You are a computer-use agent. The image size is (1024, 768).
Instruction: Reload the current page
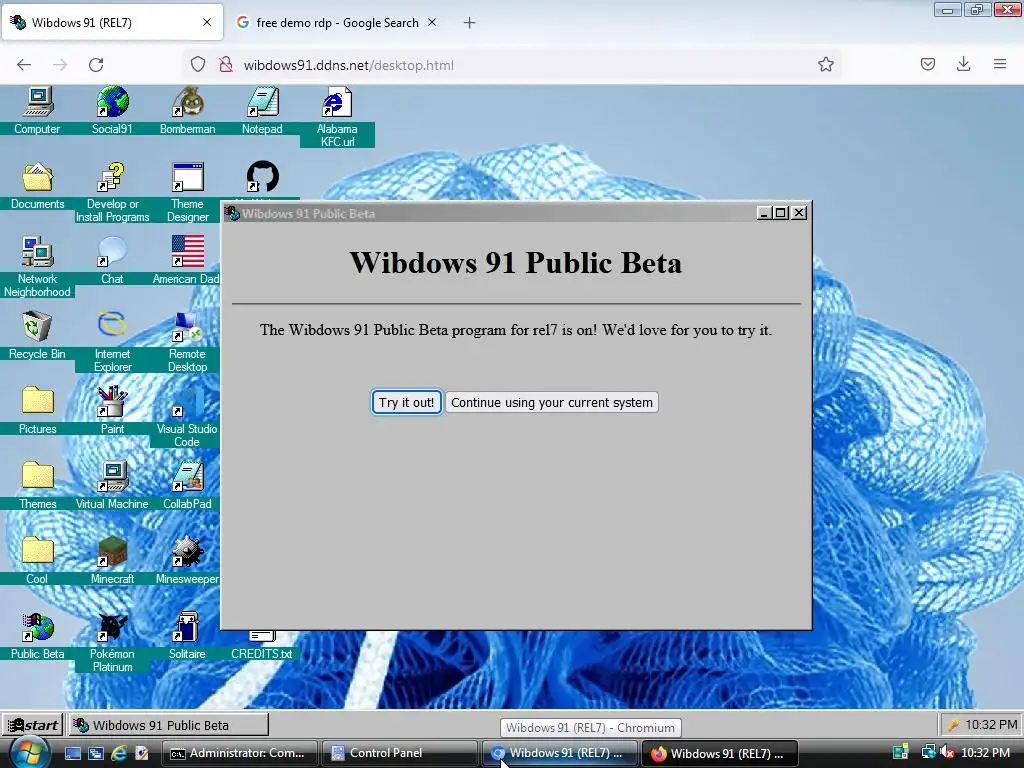(x=96, y=65)
